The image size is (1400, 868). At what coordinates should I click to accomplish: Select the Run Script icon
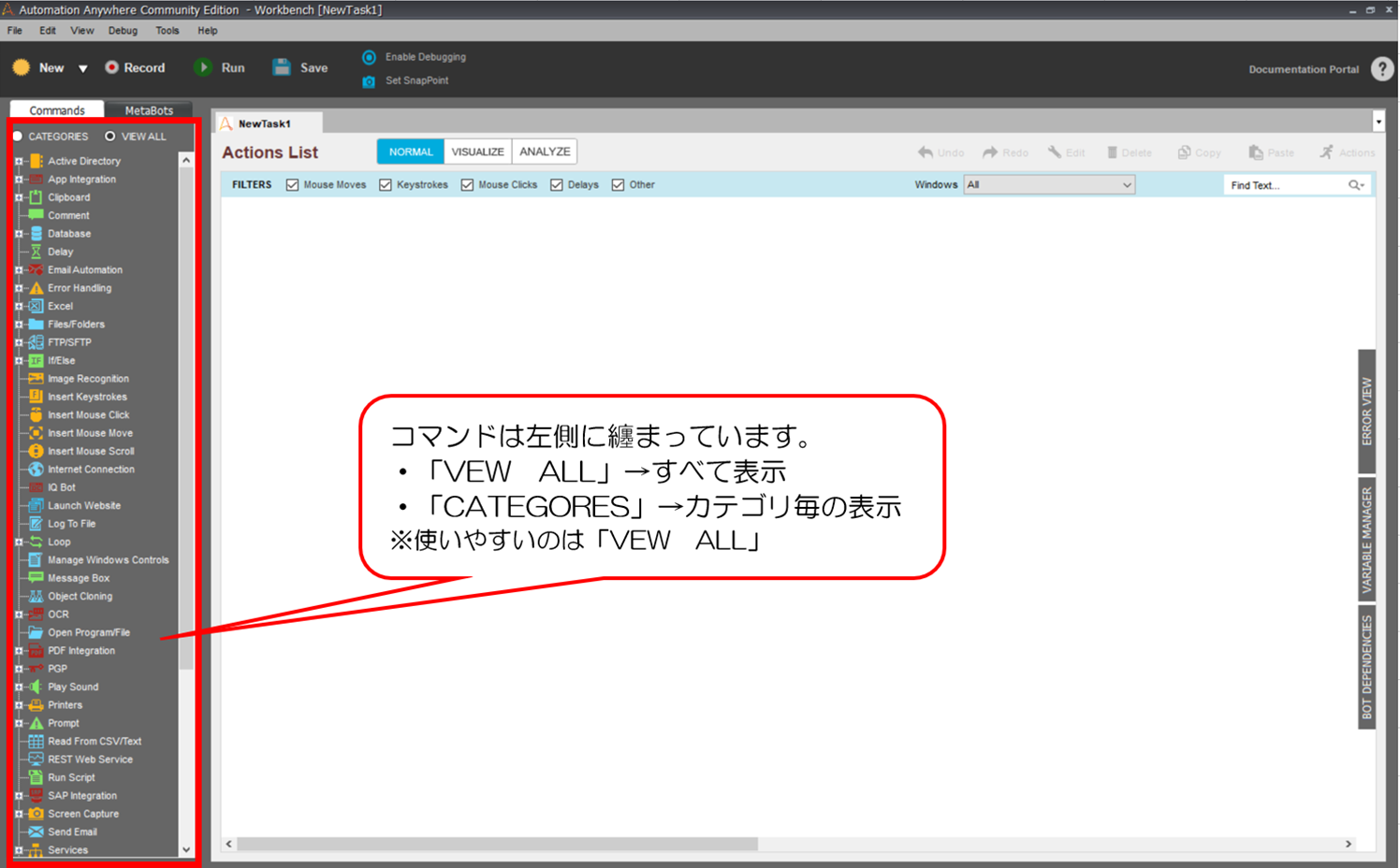tap(36, 777)
